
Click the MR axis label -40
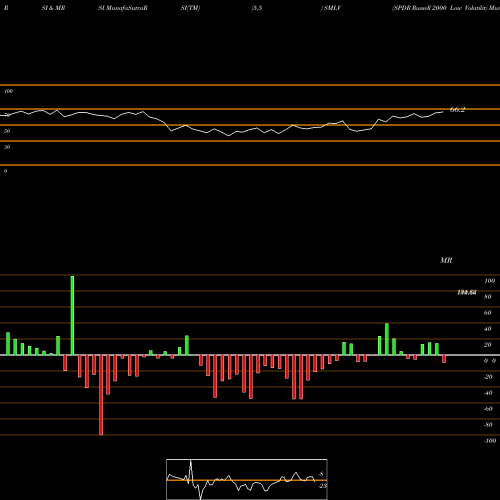click(488, 393)
